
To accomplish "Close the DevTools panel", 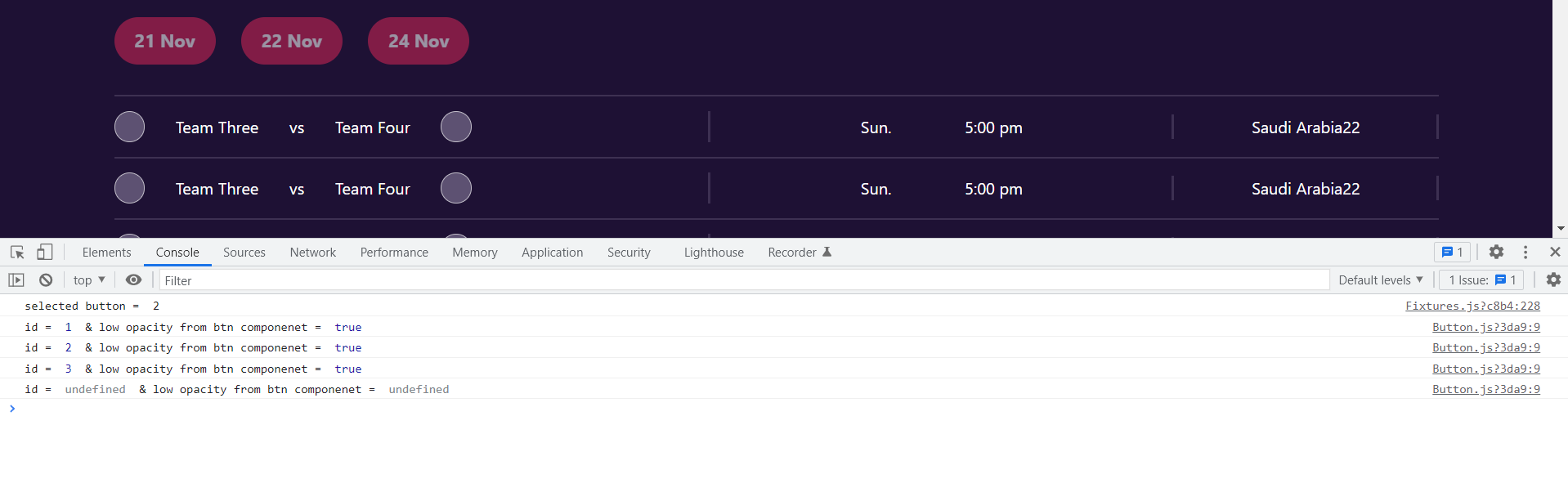I will point(1555,253).
